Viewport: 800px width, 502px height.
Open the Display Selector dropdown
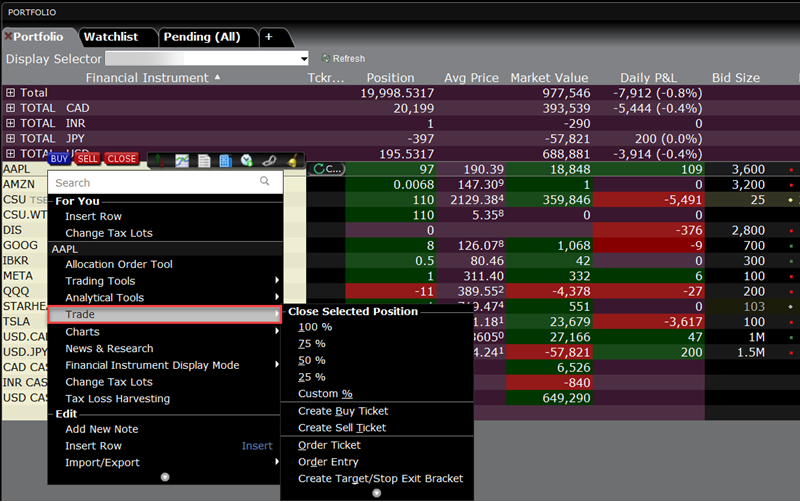304,59
